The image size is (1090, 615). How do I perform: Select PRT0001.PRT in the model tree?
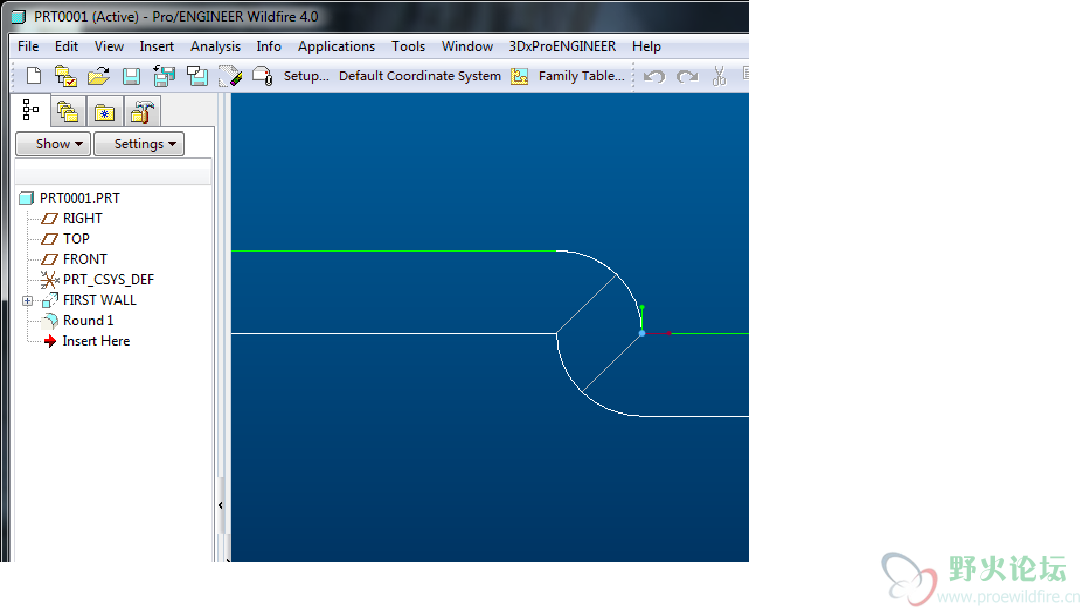(x=79, y=199)
